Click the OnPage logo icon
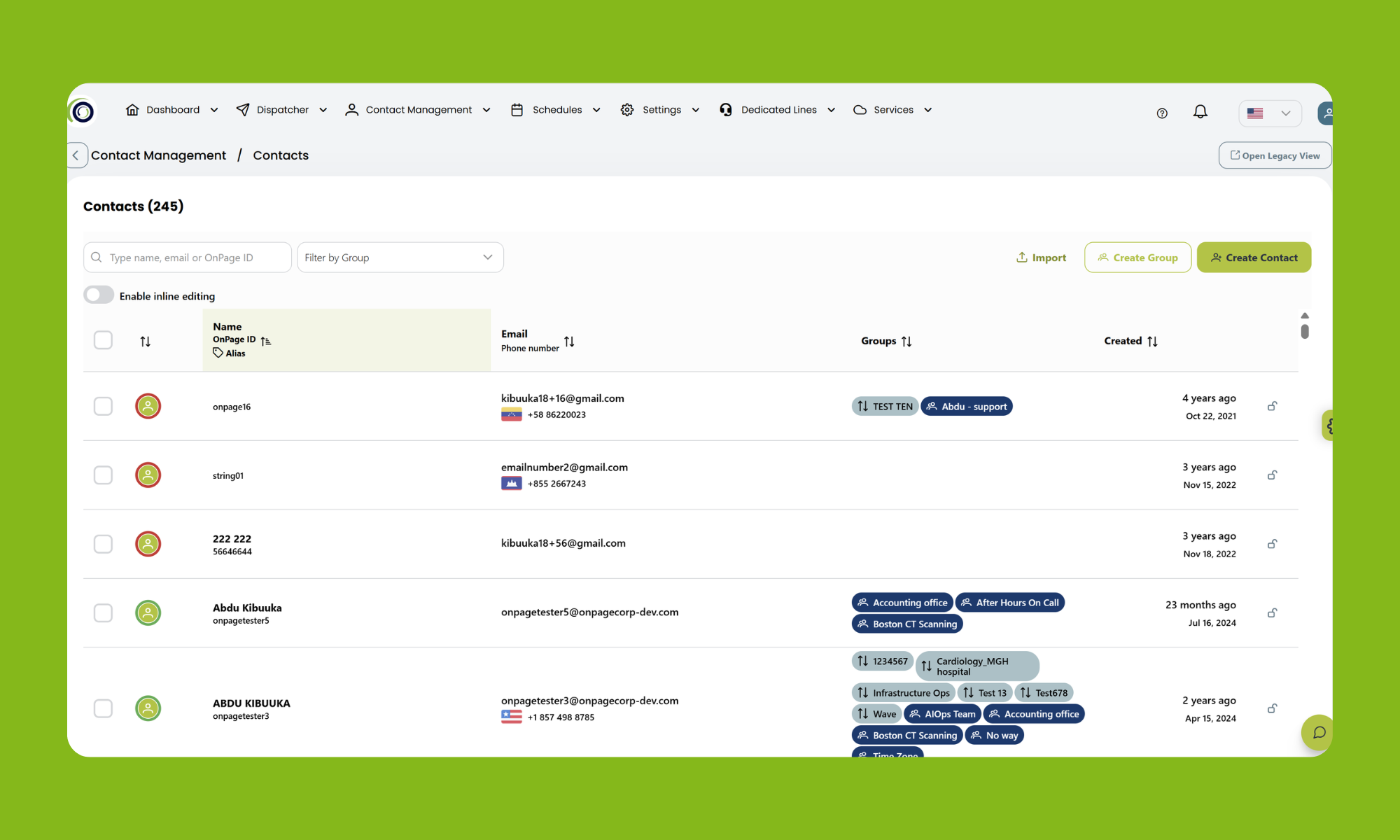1400x840 pixels. coord(83,111)
